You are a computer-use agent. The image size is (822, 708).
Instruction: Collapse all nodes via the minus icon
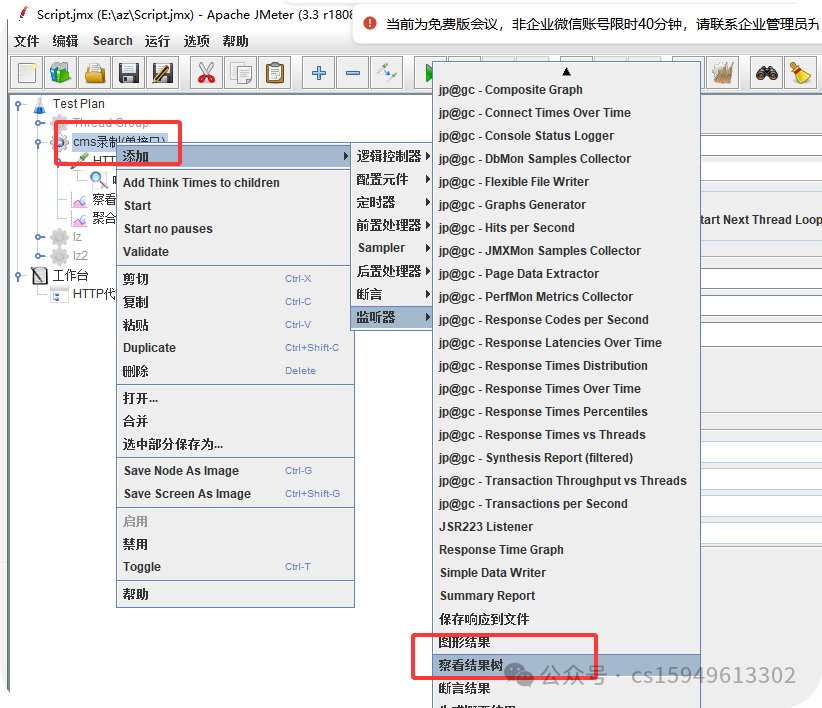pos(353,73)
